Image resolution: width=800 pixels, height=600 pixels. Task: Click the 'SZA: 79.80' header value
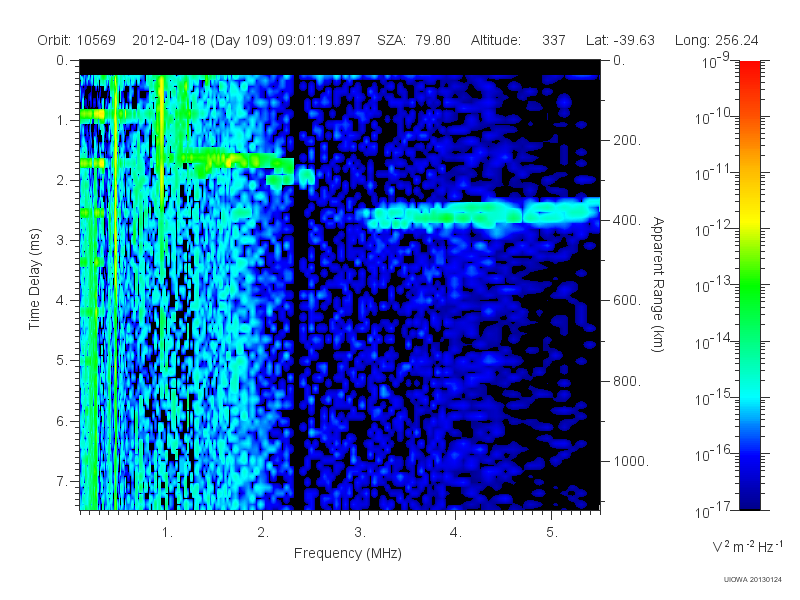click(x=414, y=40)
